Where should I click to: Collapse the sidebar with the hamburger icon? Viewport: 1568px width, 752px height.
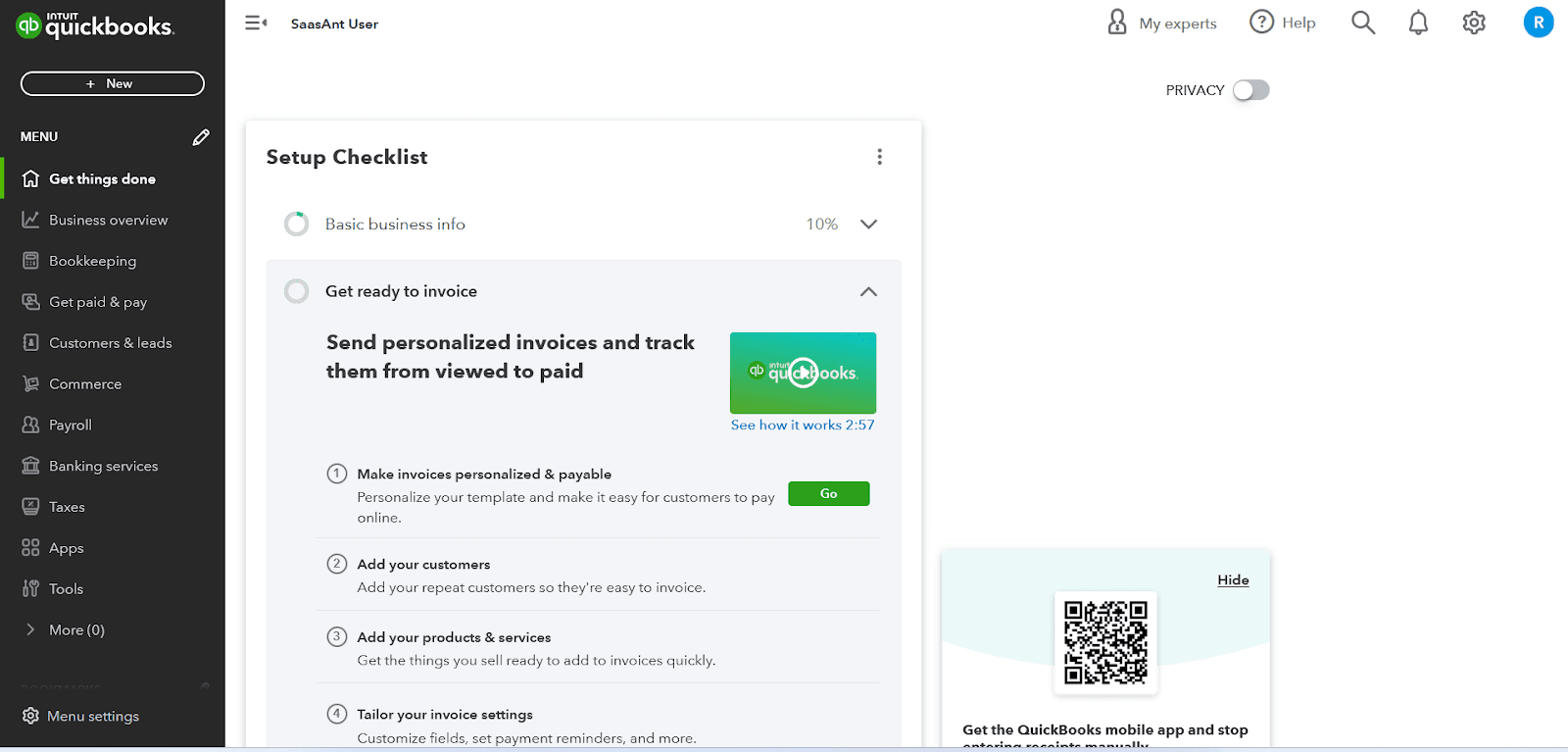(x=256, y=23)
